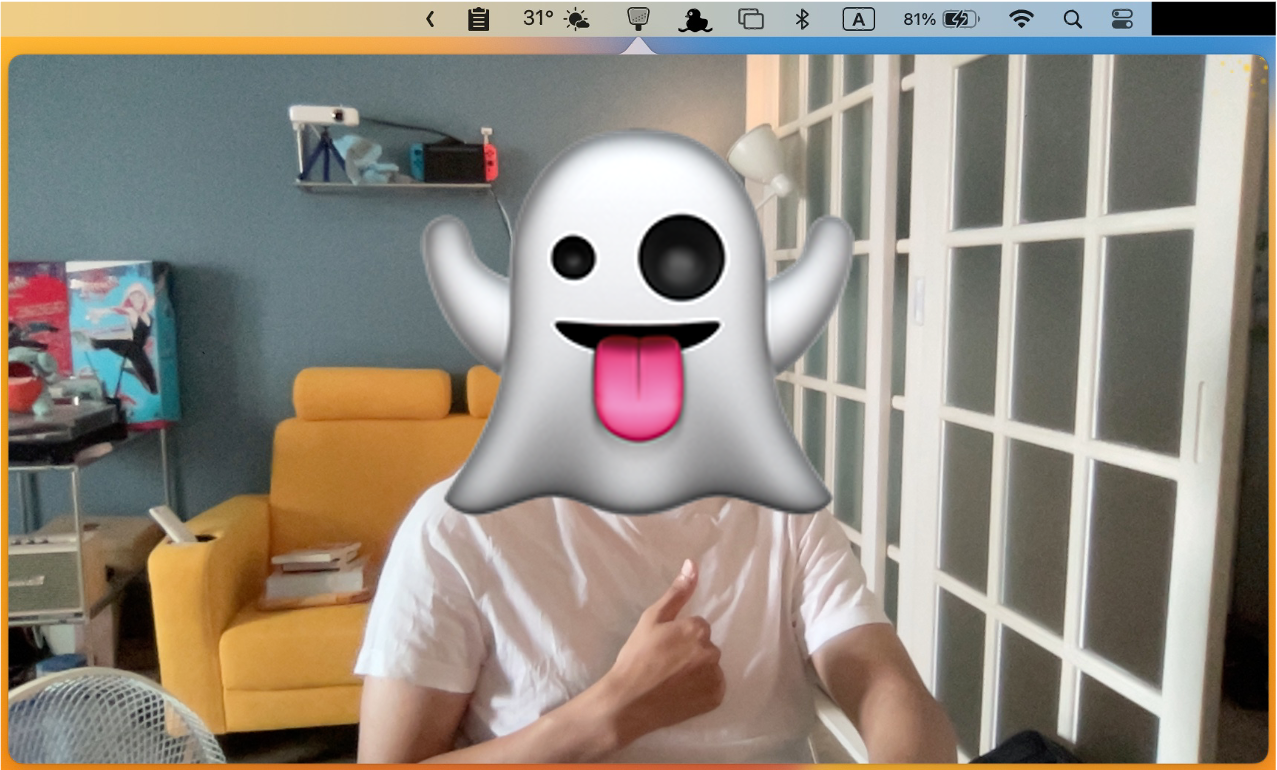Click the Hand Mirror camera icon

(638, 18)
